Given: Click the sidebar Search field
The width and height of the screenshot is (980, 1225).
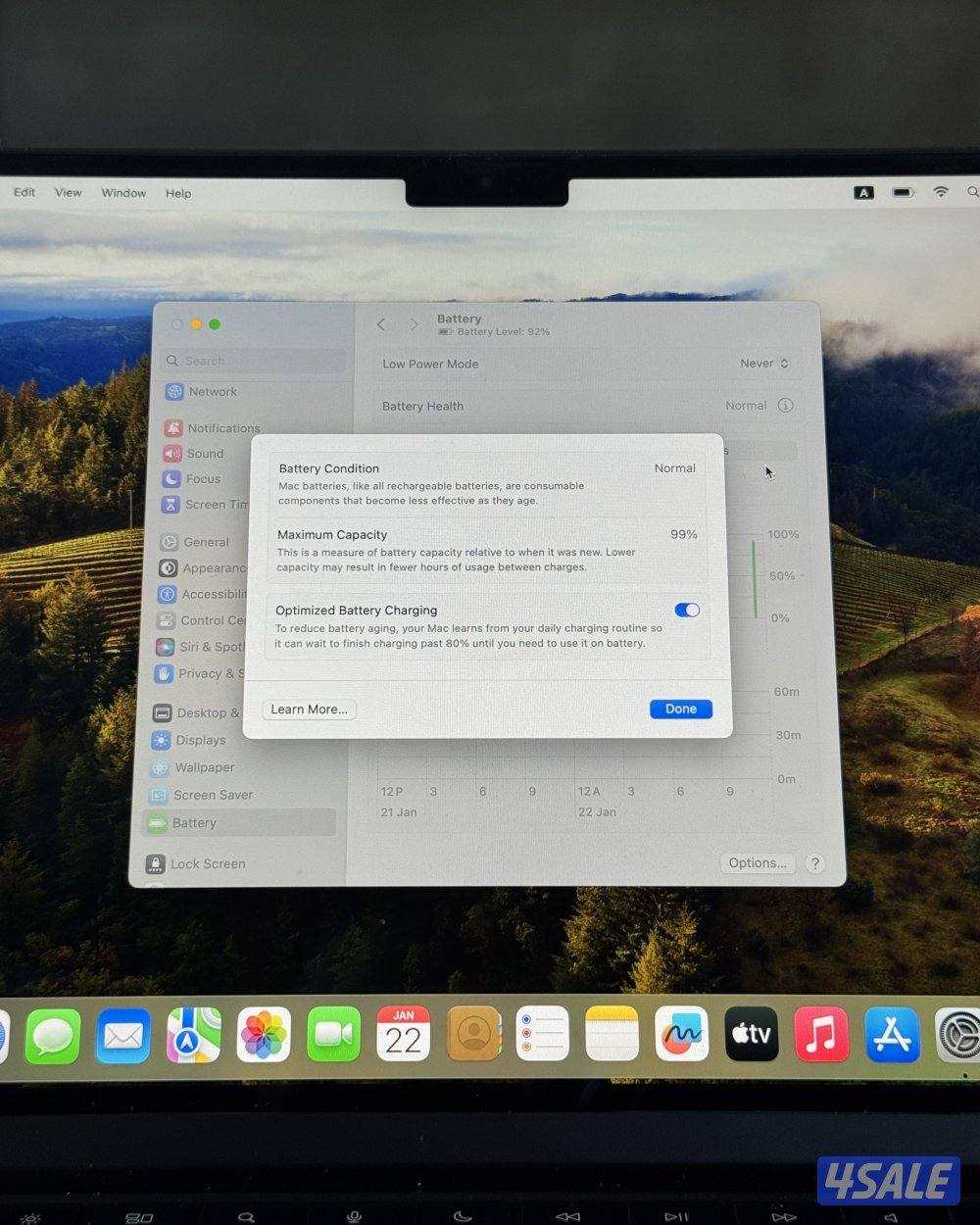Looking at the screenshot, I should pyautogui.click(x=255, y=361).
